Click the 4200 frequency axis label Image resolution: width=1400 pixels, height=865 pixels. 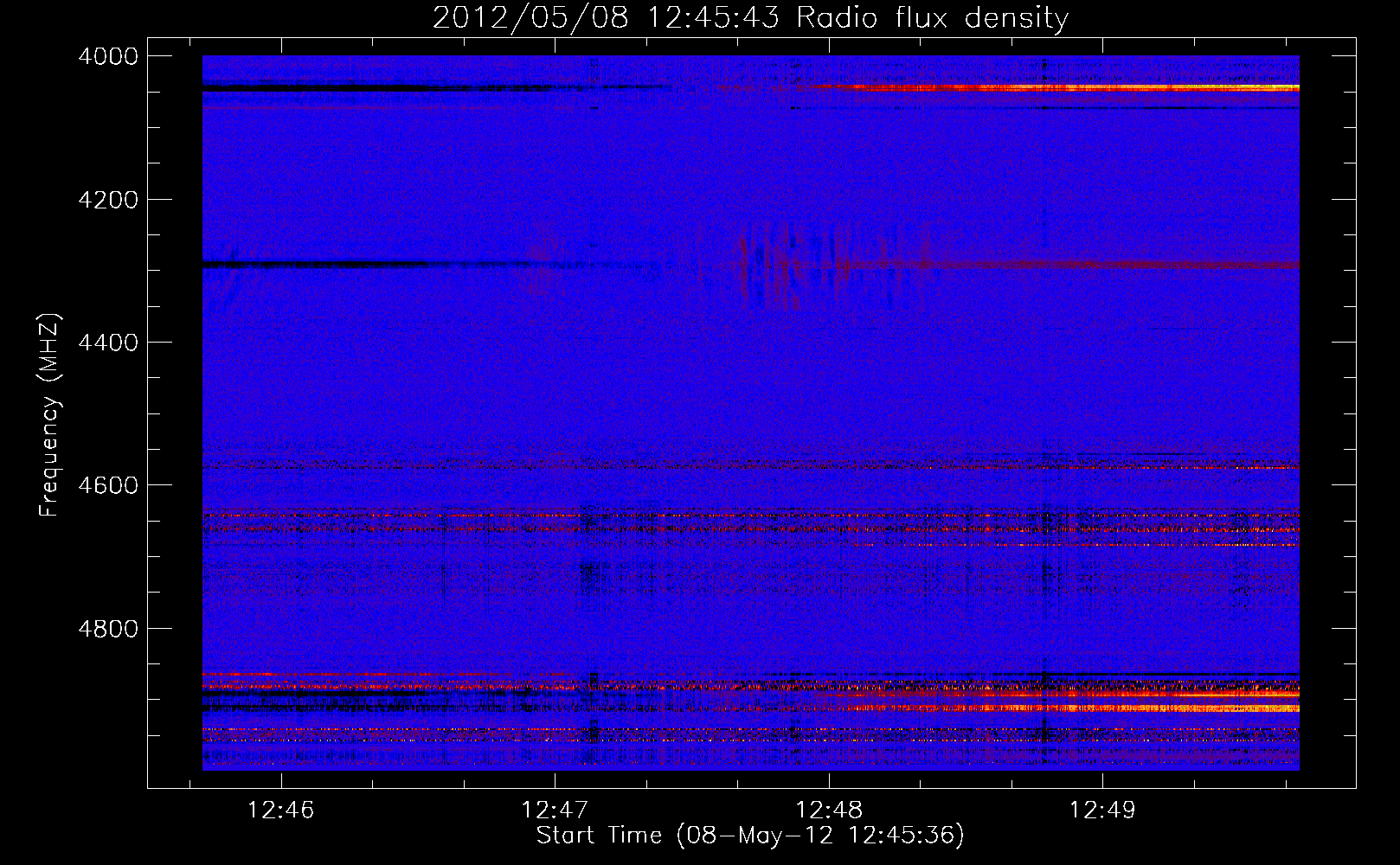[108, 200]
